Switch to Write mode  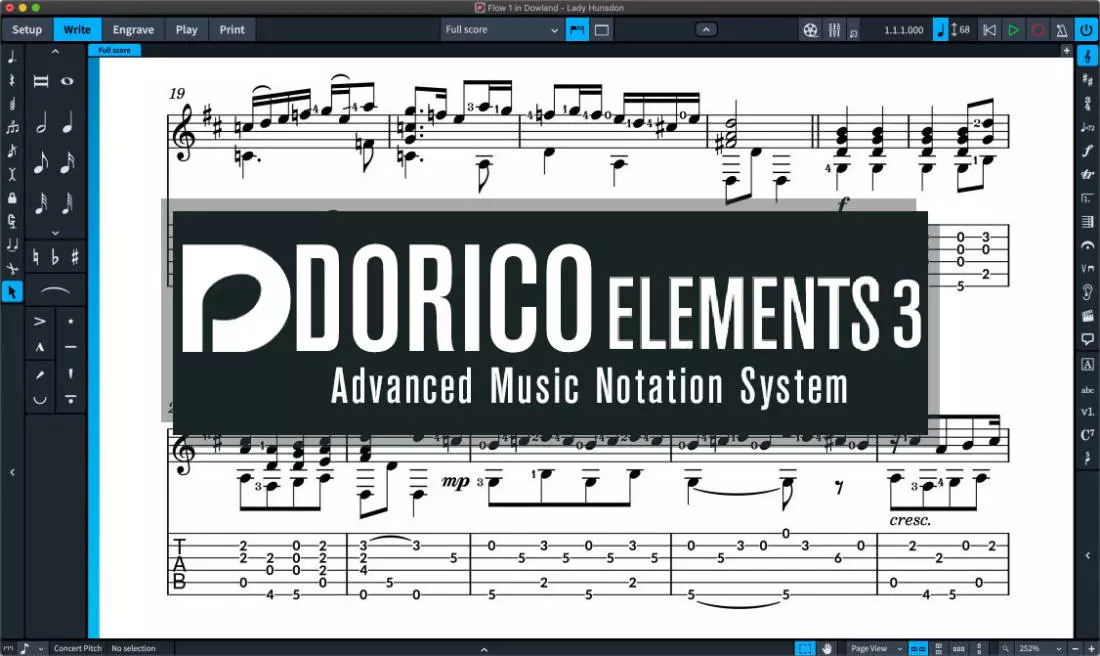pos(77,29)
